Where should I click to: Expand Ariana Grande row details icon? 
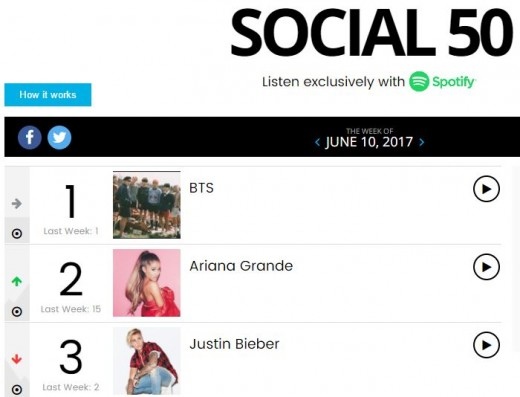17,312
